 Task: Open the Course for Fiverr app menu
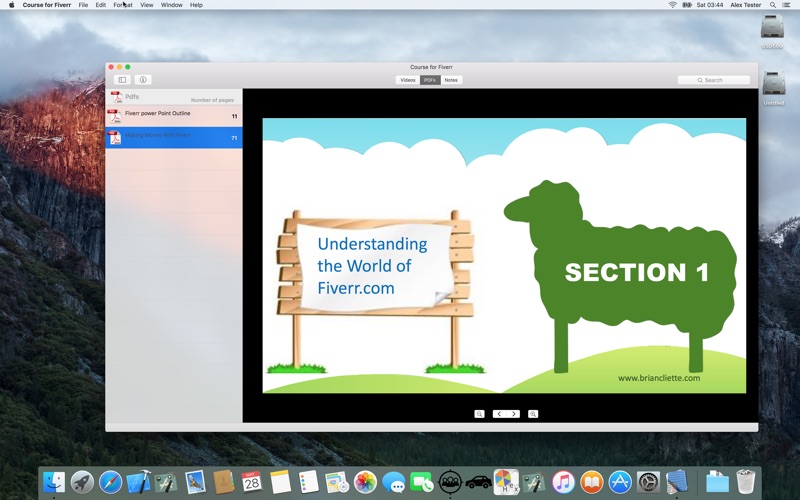tap(46, 5)
